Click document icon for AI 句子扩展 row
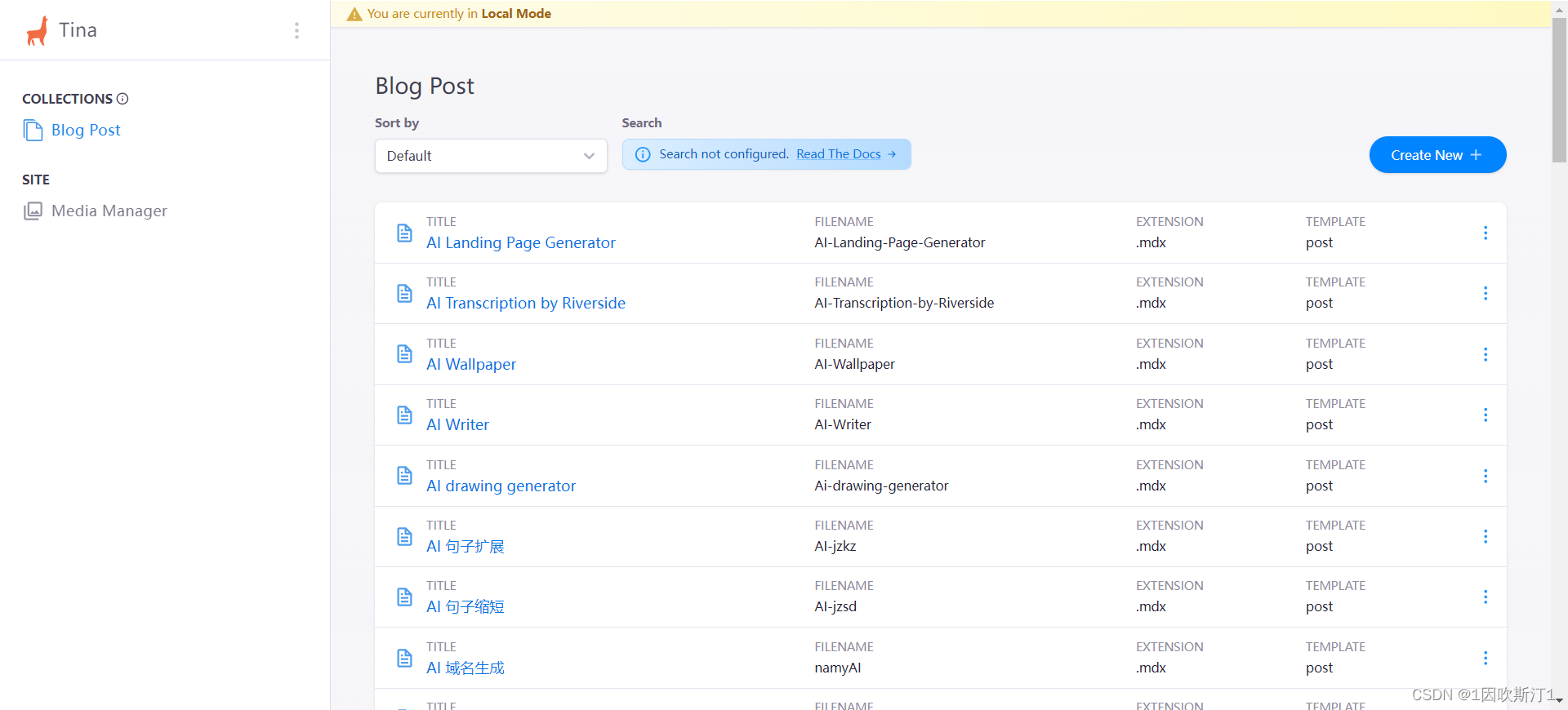Screen dimensions: 1568x710 [x=404, y=536]
